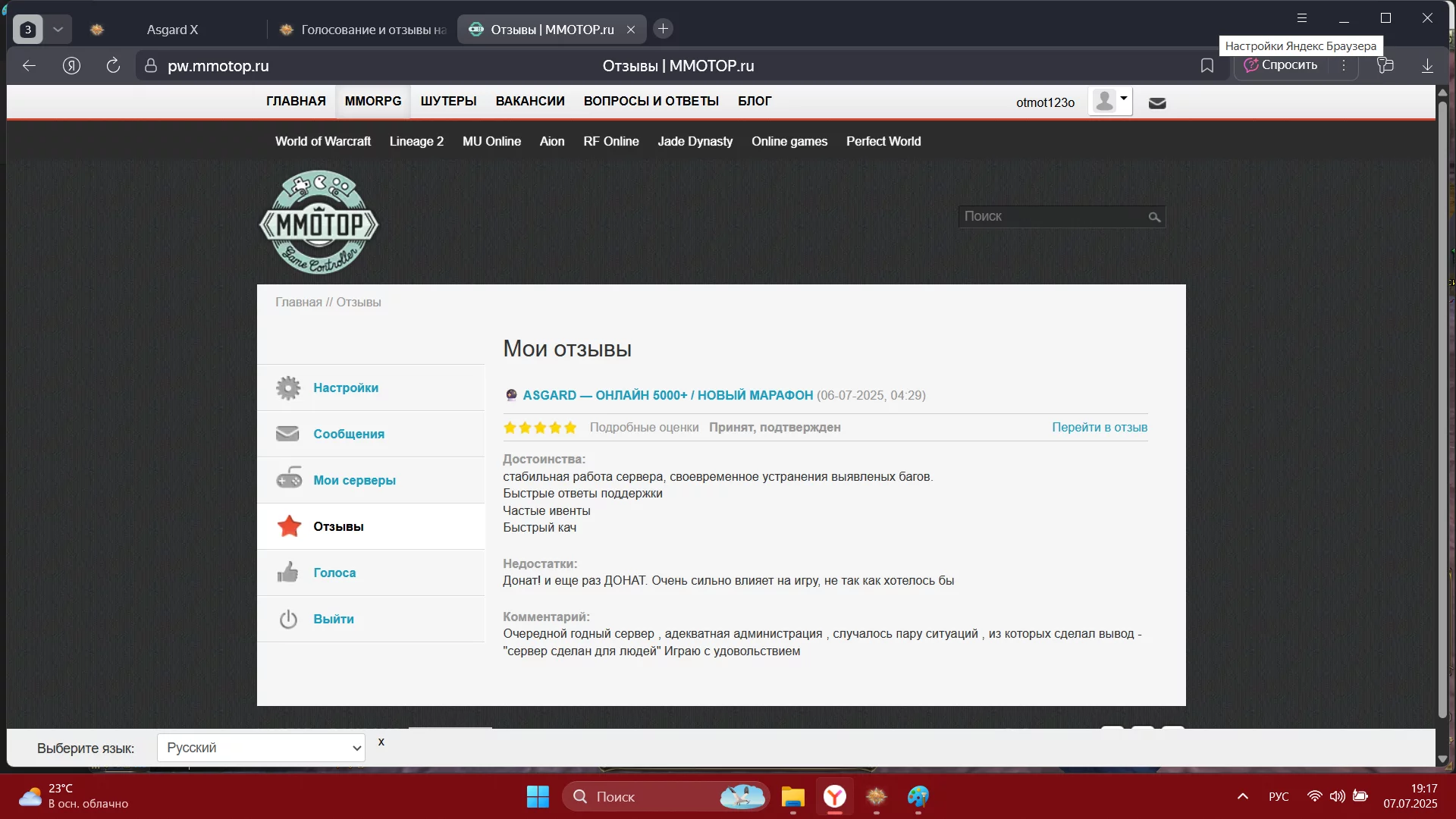The width and height of the screenshot is (1456, 819).
Task: Open File Explorer from the taskbar
Action: [x=792, y=797]
